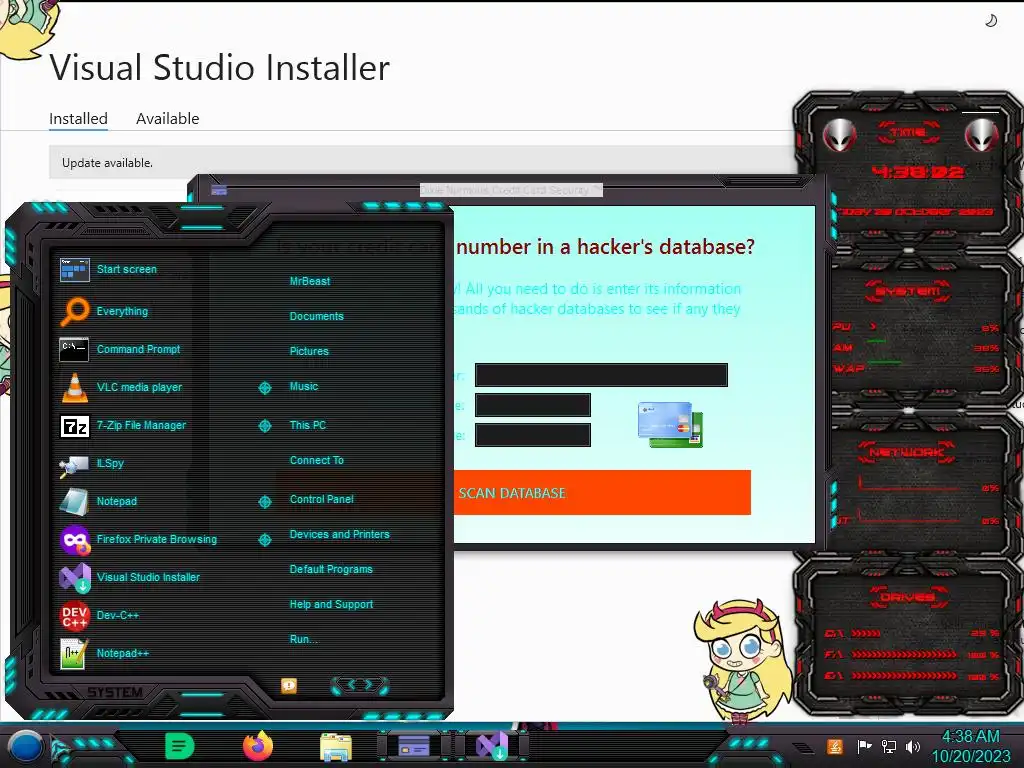Viewport: 1024px width, 768px height.
Task: Click the SYSTEM widget header
Action: (x=908, y=291)
